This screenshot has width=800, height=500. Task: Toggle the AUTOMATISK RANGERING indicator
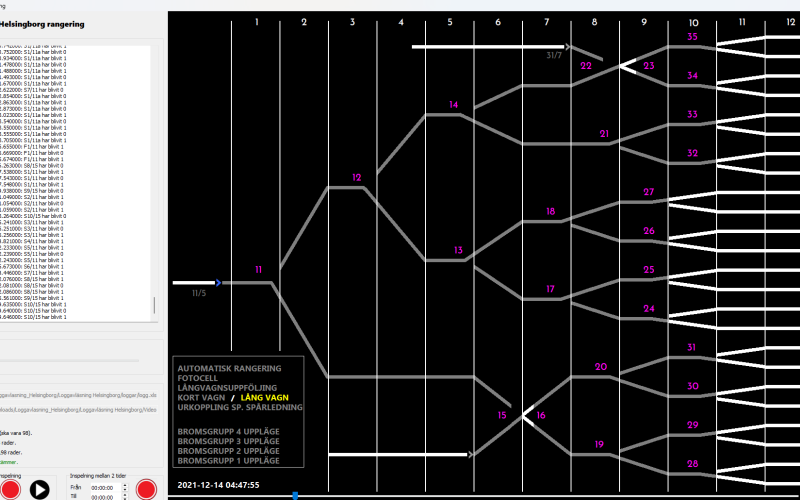[229, 369]
